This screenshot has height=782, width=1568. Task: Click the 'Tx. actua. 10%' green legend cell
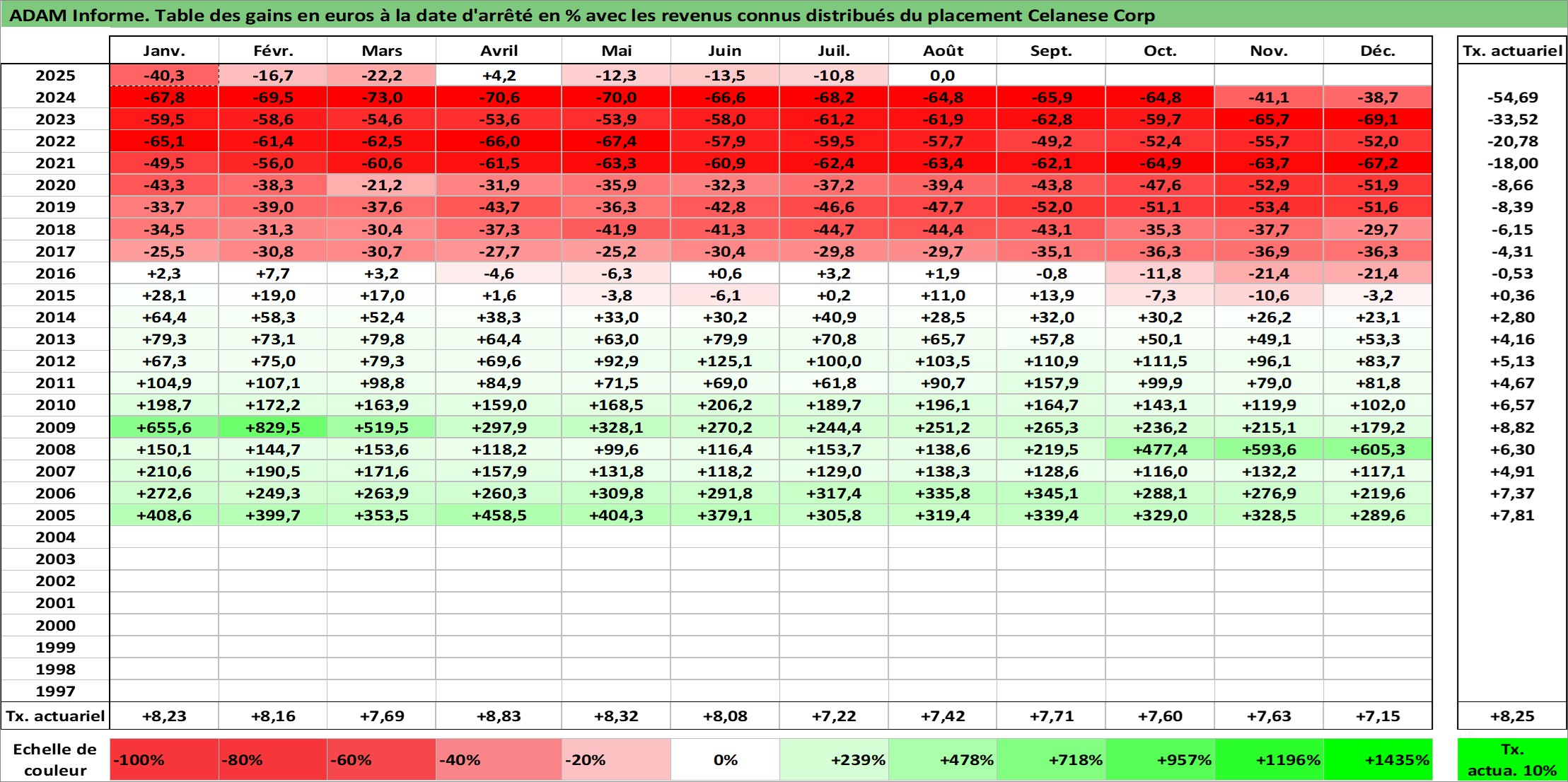tap(1512, 759)
